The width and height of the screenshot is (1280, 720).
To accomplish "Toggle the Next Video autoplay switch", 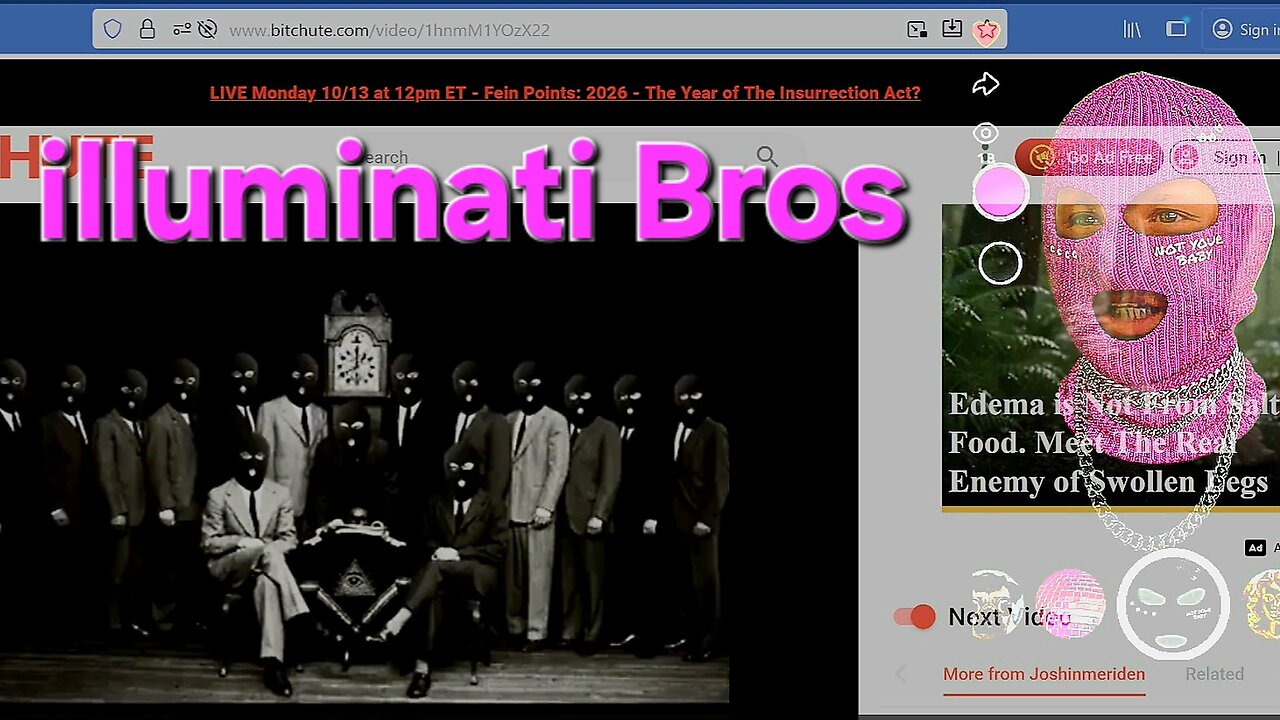I will pyautogui.click(x=915, y=617).
